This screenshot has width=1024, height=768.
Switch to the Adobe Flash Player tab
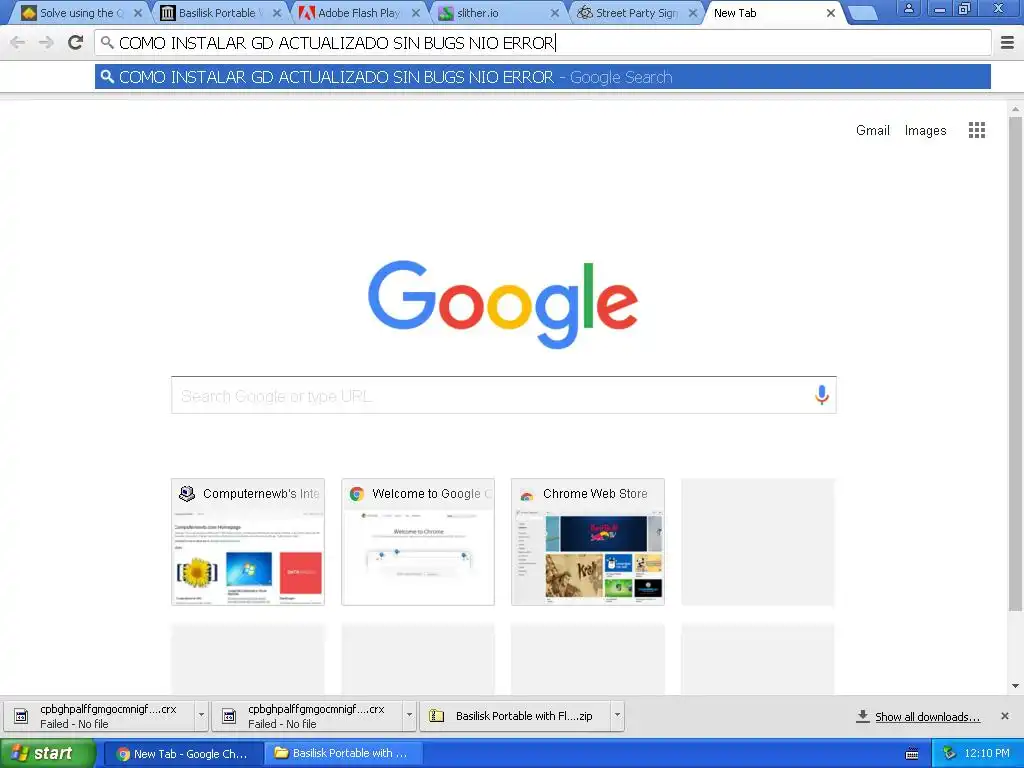tap(358, 13)
